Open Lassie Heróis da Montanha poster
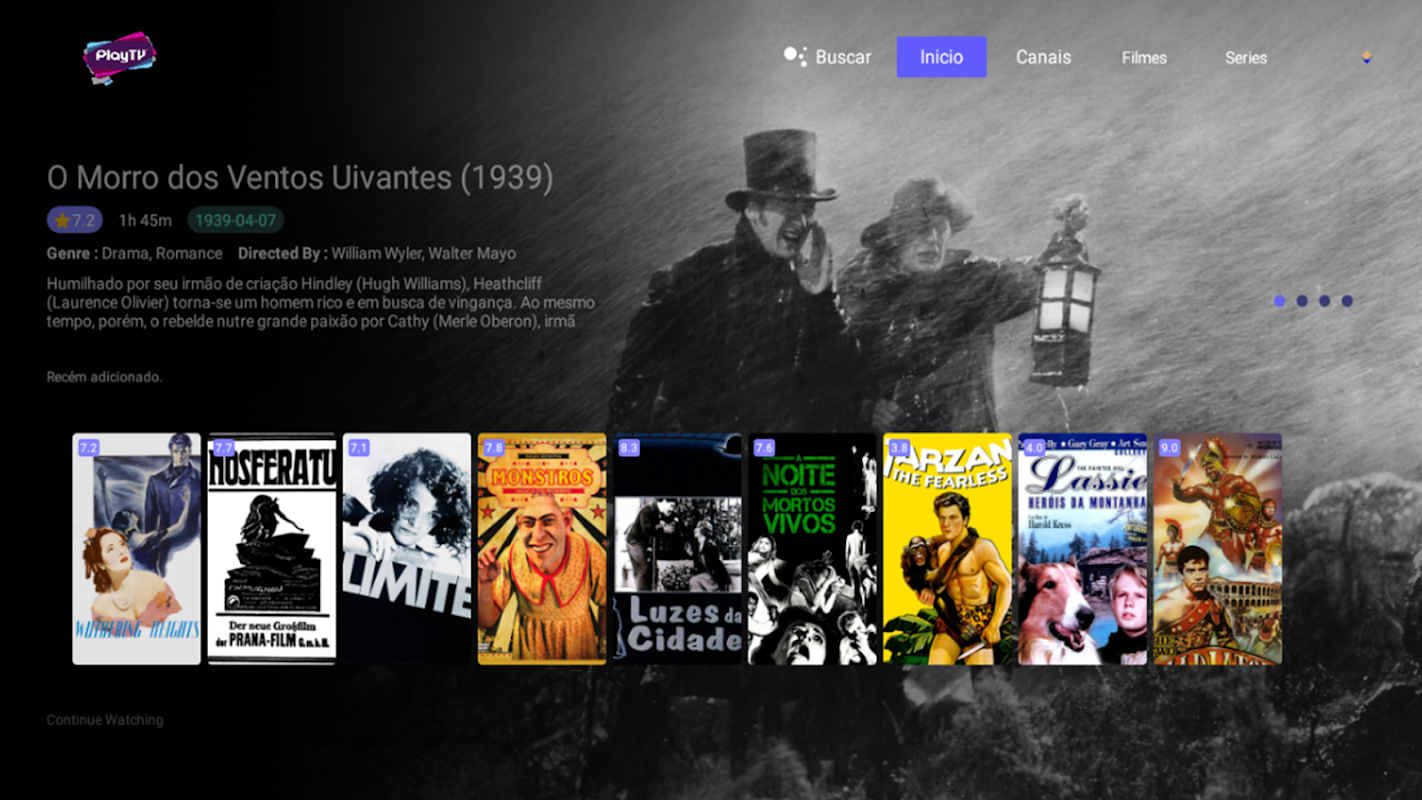The width and height of the screenshot is (1422, 800). 1082,549
